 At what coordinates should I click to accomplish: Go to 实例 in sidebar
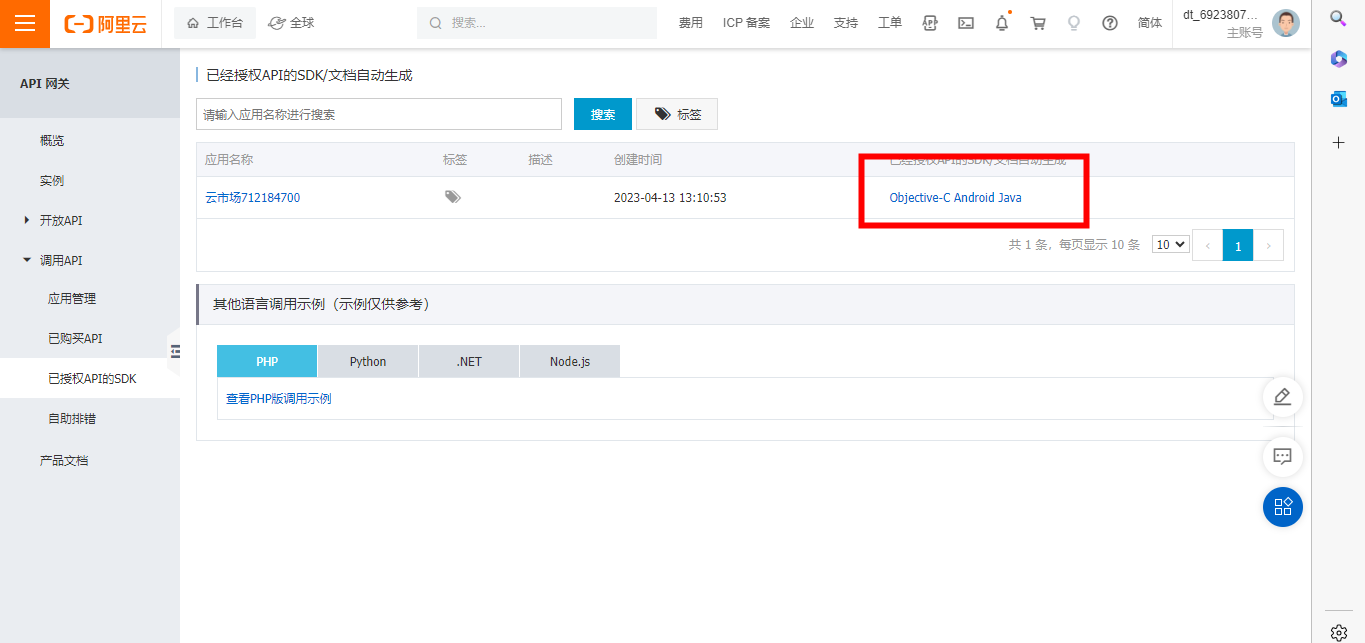tap(52, 181)
